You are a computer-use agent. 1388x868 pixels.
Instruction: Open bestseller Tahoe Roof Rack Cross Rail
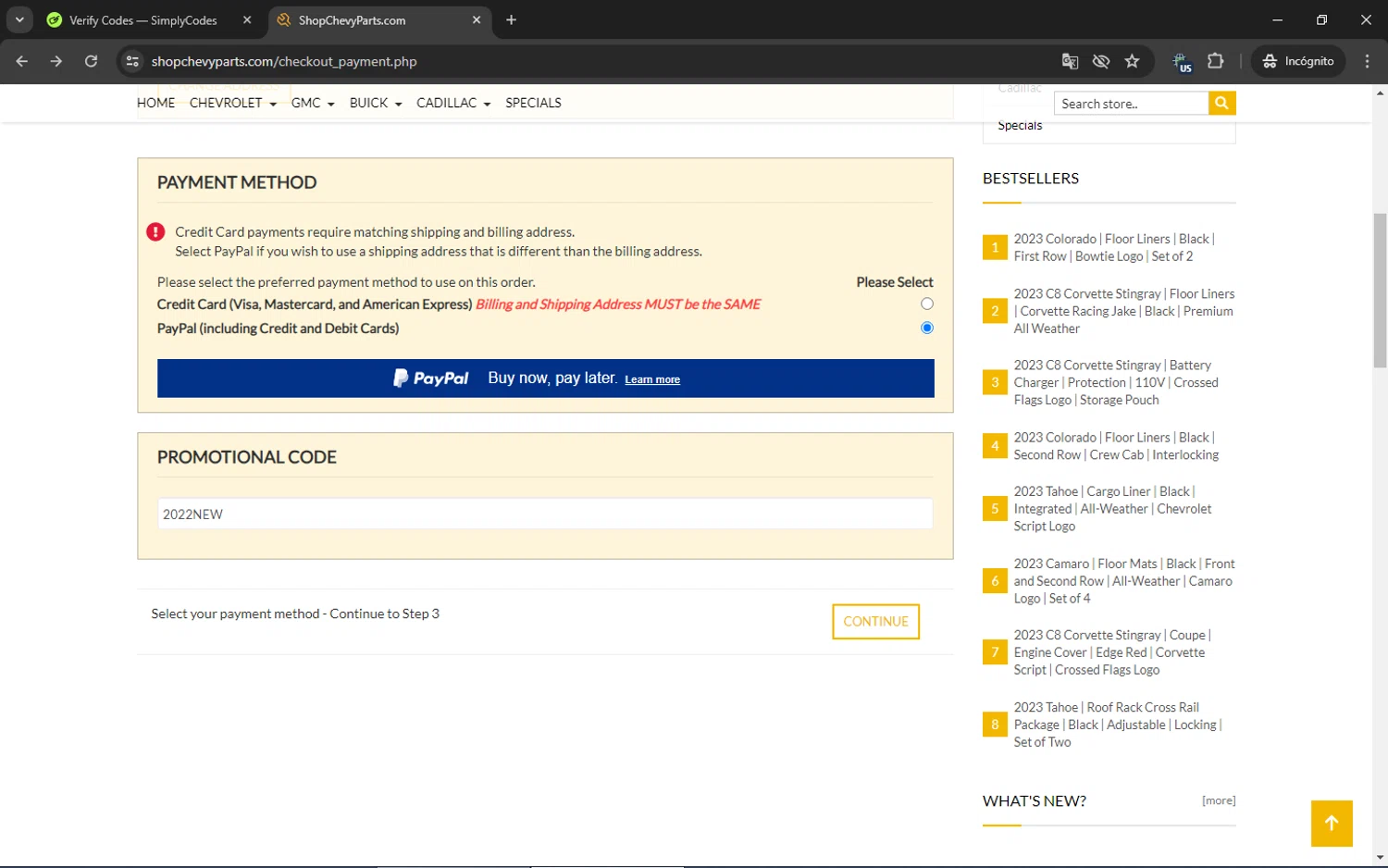tap(1118, 725)
